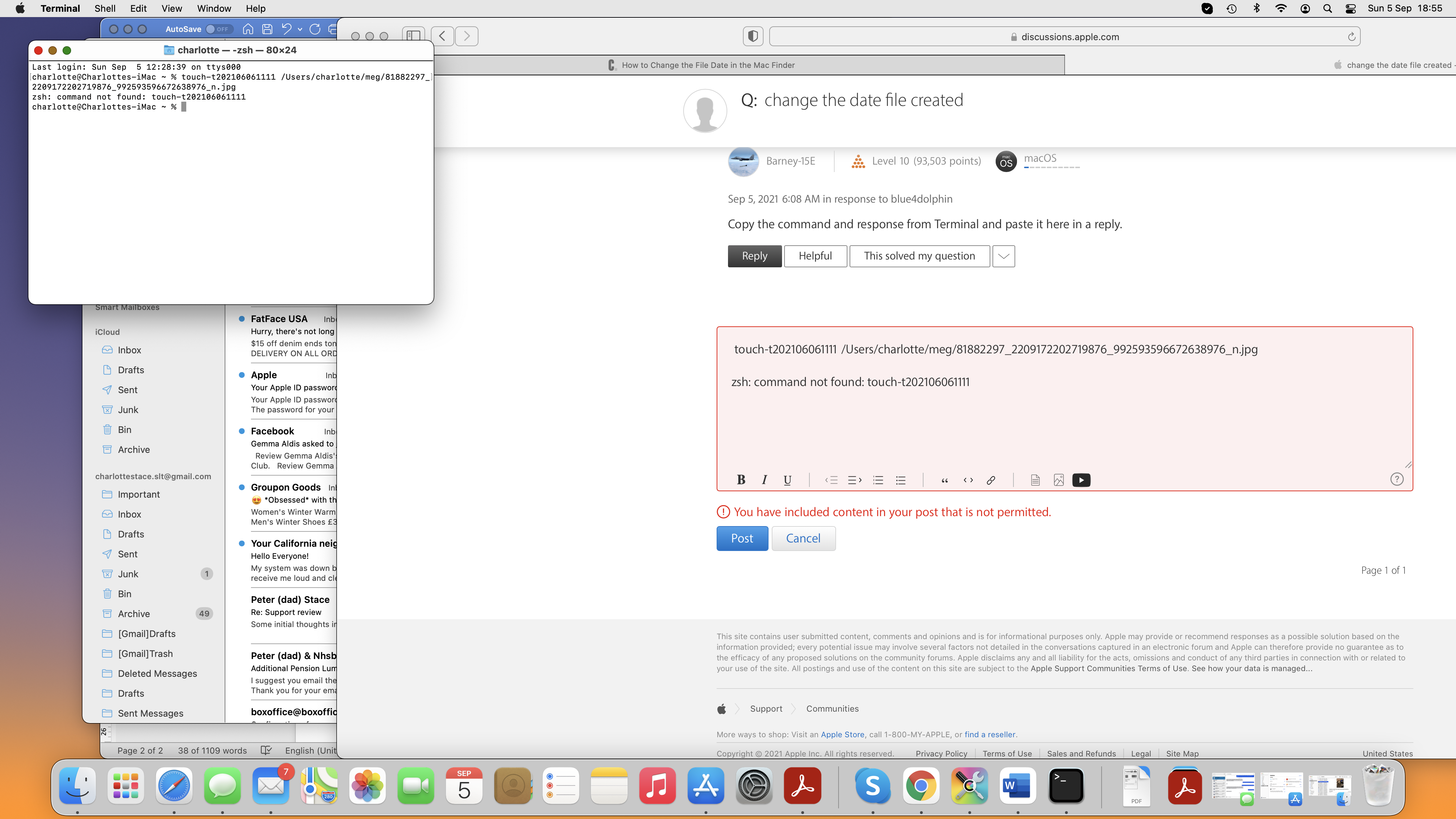Open the editor help question mark
The image size is (1456, 819).
point(1397,479)
